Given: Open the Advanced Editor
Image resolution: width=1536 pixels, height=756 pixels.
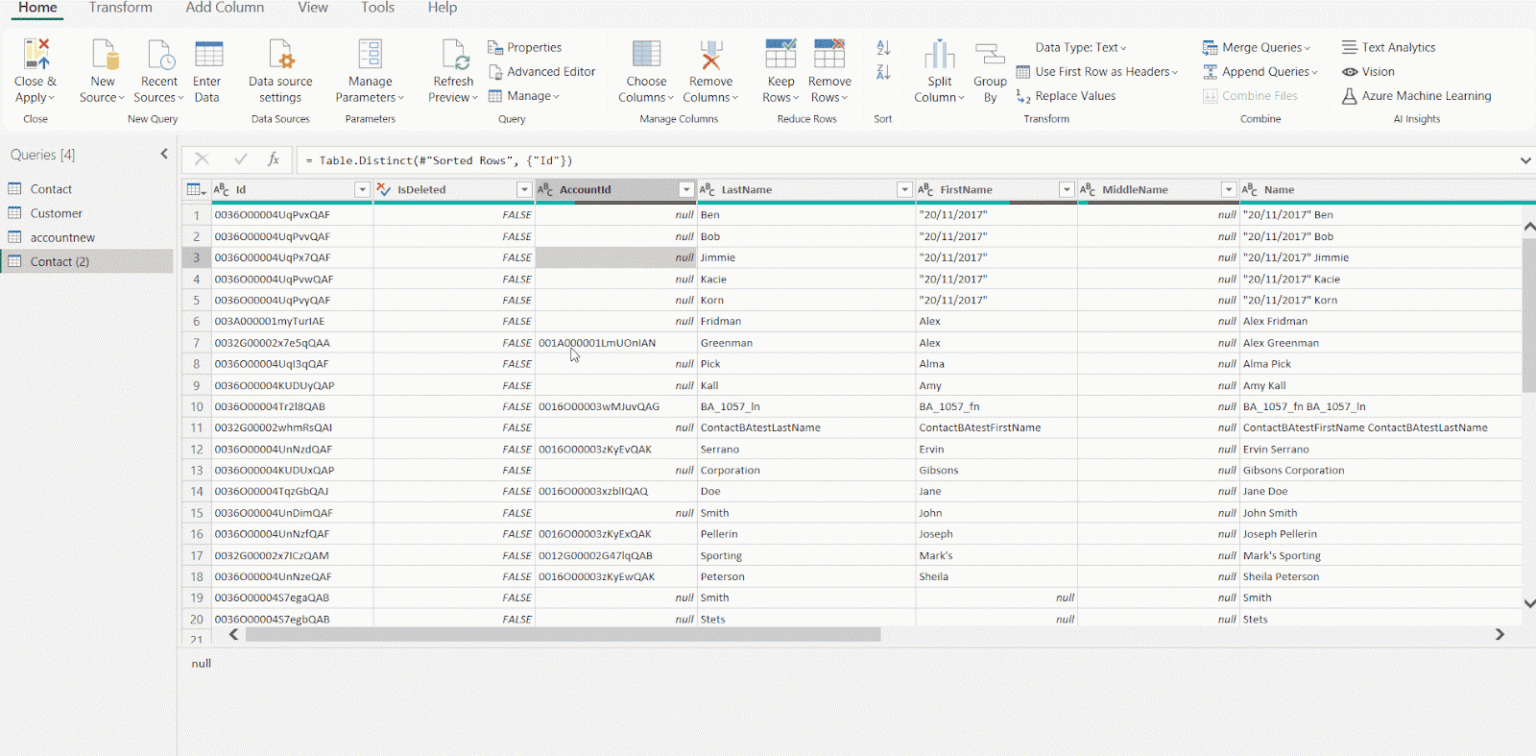Looking at the screenshot, I should click(542, 71).
